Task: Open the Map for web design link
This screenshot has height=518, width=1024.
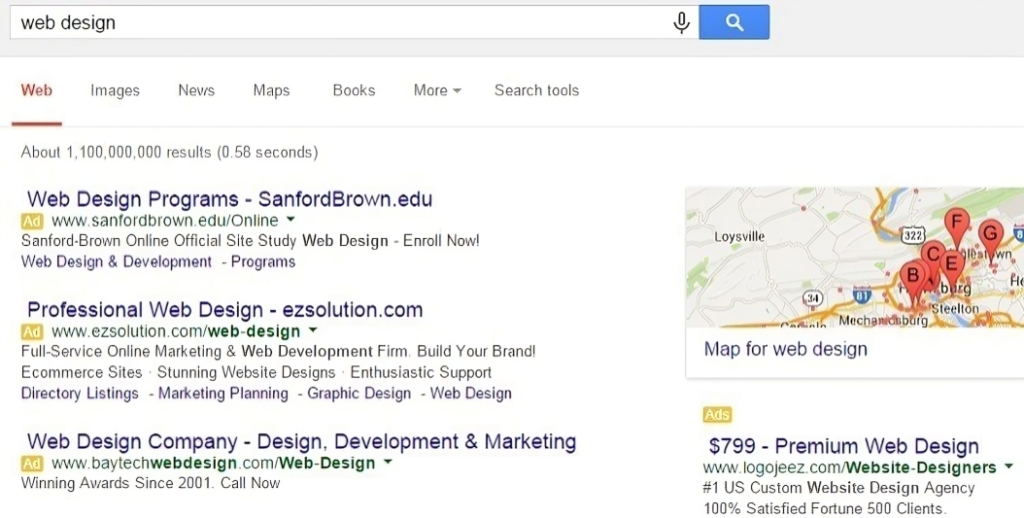Action: [785, 349]
